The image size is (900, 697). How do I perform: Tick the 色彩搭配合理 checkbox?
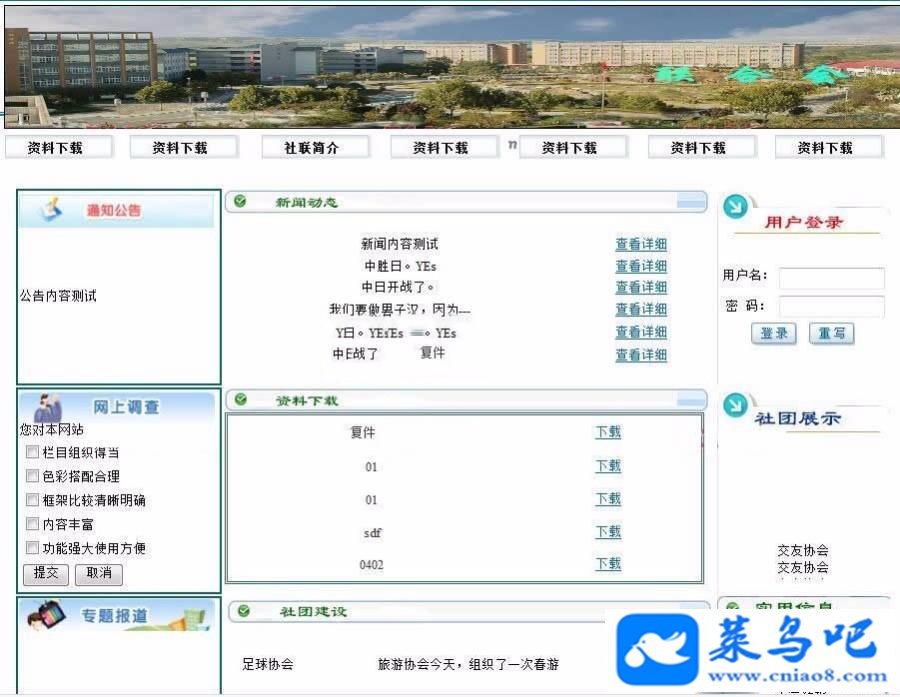point(32,475)
